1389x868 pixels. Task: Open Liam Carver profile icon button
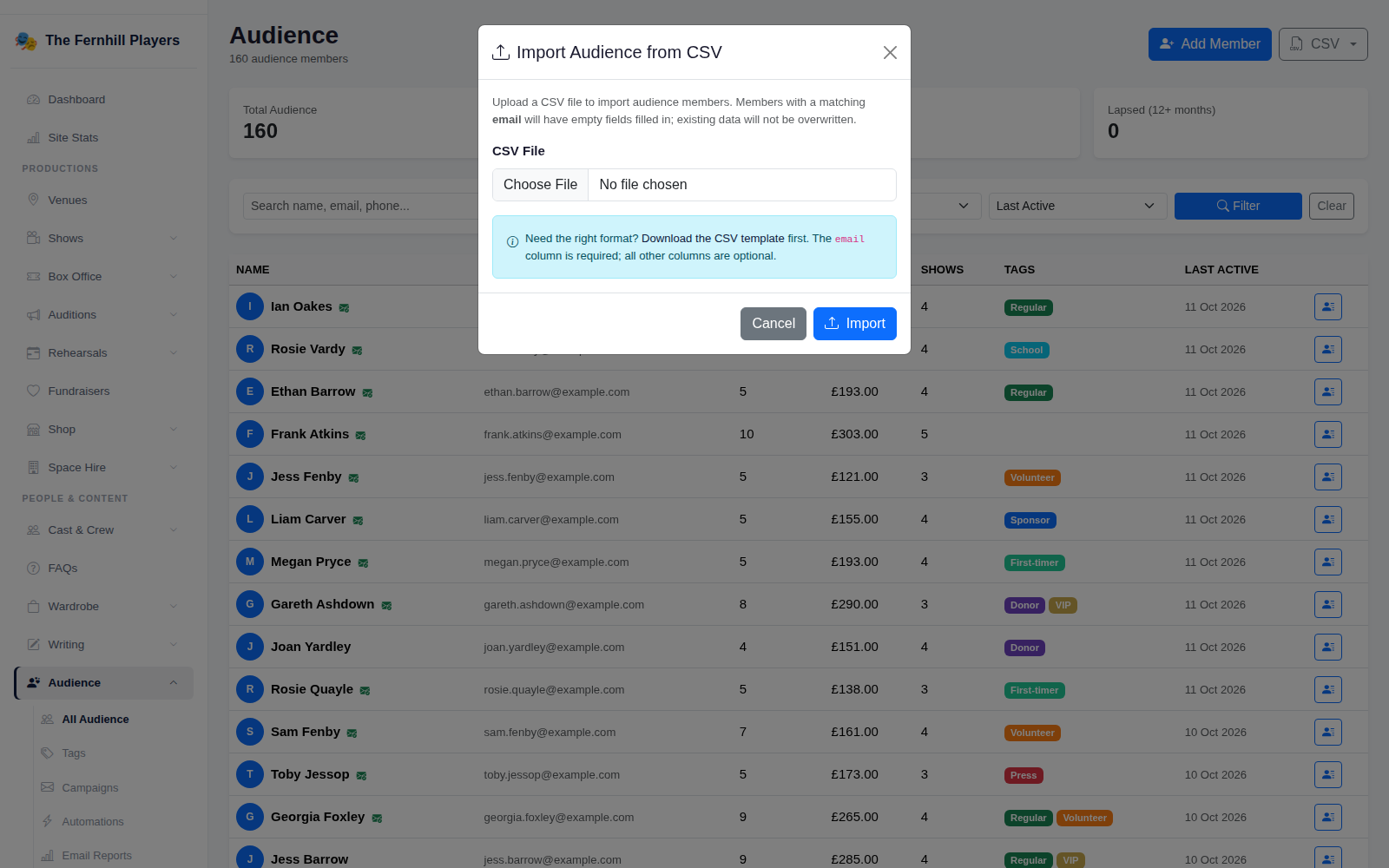coord(1328,519)
